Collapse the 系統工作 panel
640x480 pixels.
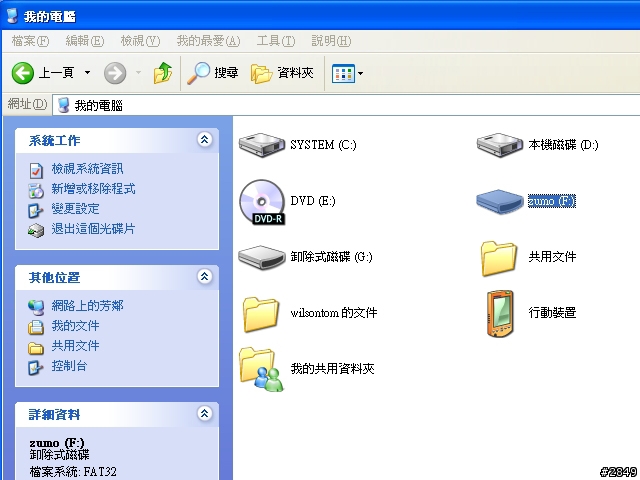pyautogui.click(x=204, y=140)
